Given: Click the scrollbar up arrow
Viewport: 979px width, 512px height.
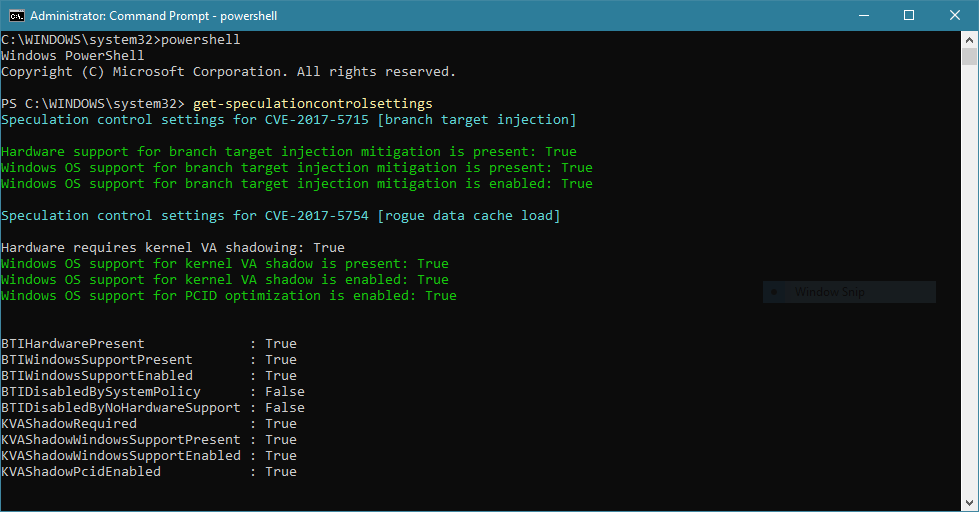Looking at the screenshot, I should pos(970,39).
